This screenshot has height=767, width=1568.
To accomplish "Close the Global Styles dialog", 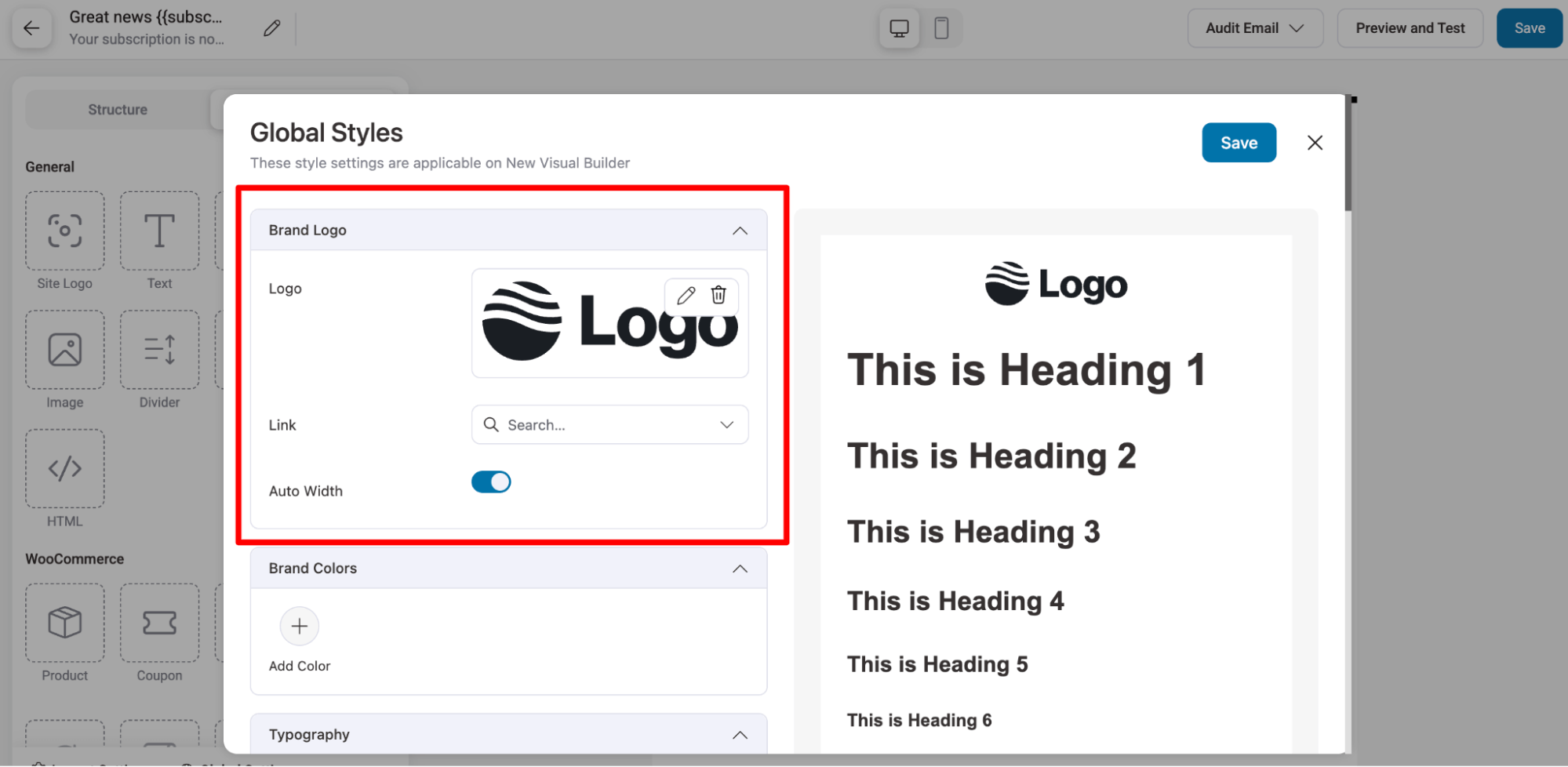I will tap(1315, 143).
